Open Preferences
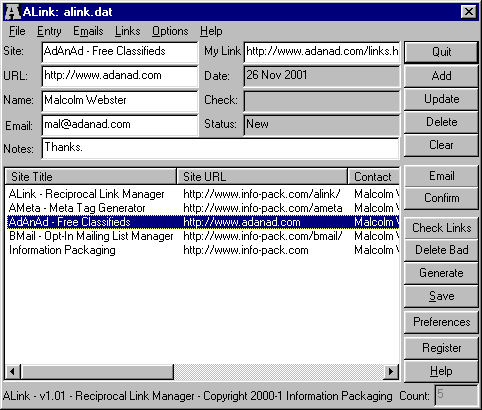 coord(441,322)
